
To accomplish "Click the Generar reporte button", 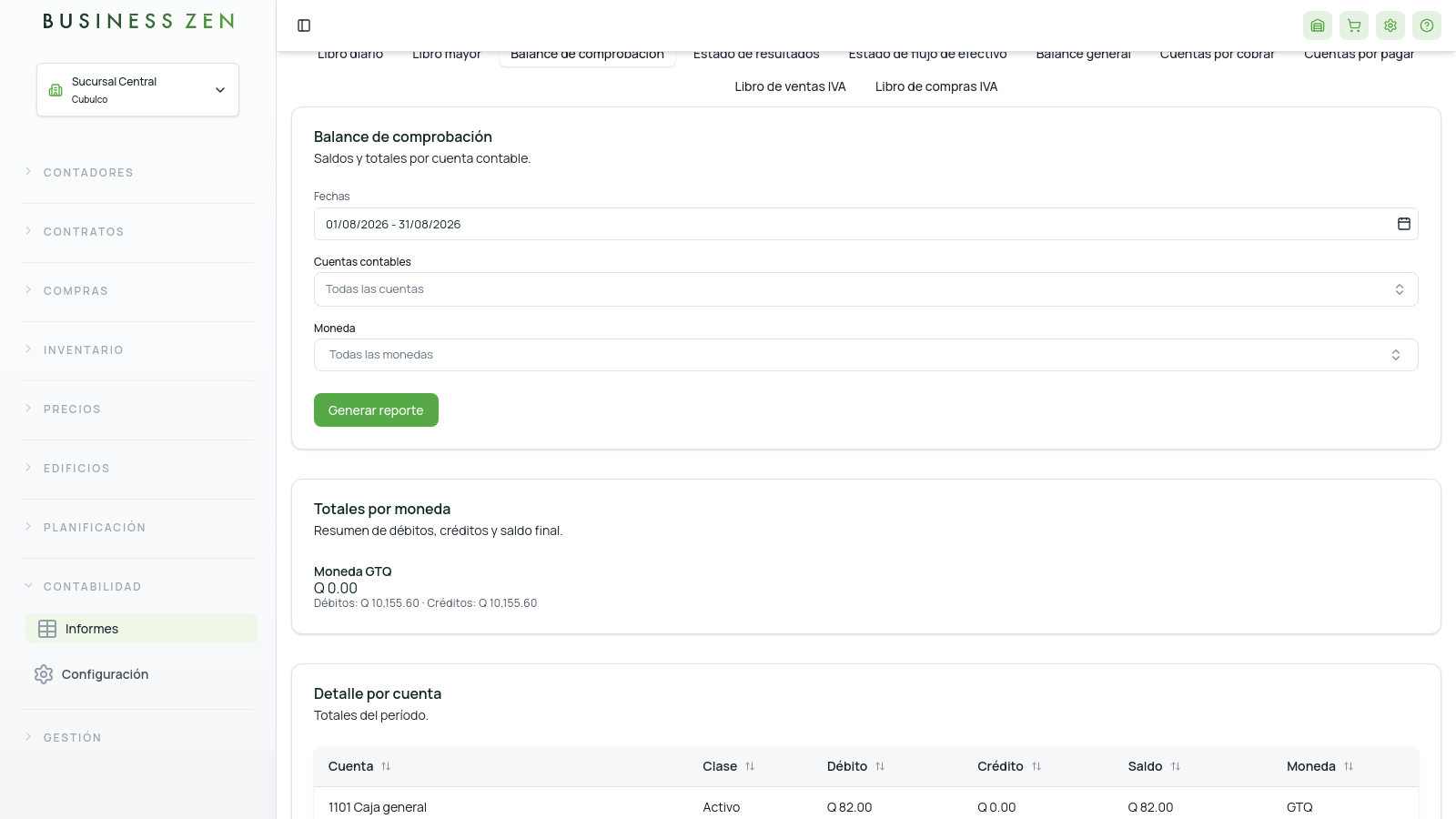I will click(376, 409).
